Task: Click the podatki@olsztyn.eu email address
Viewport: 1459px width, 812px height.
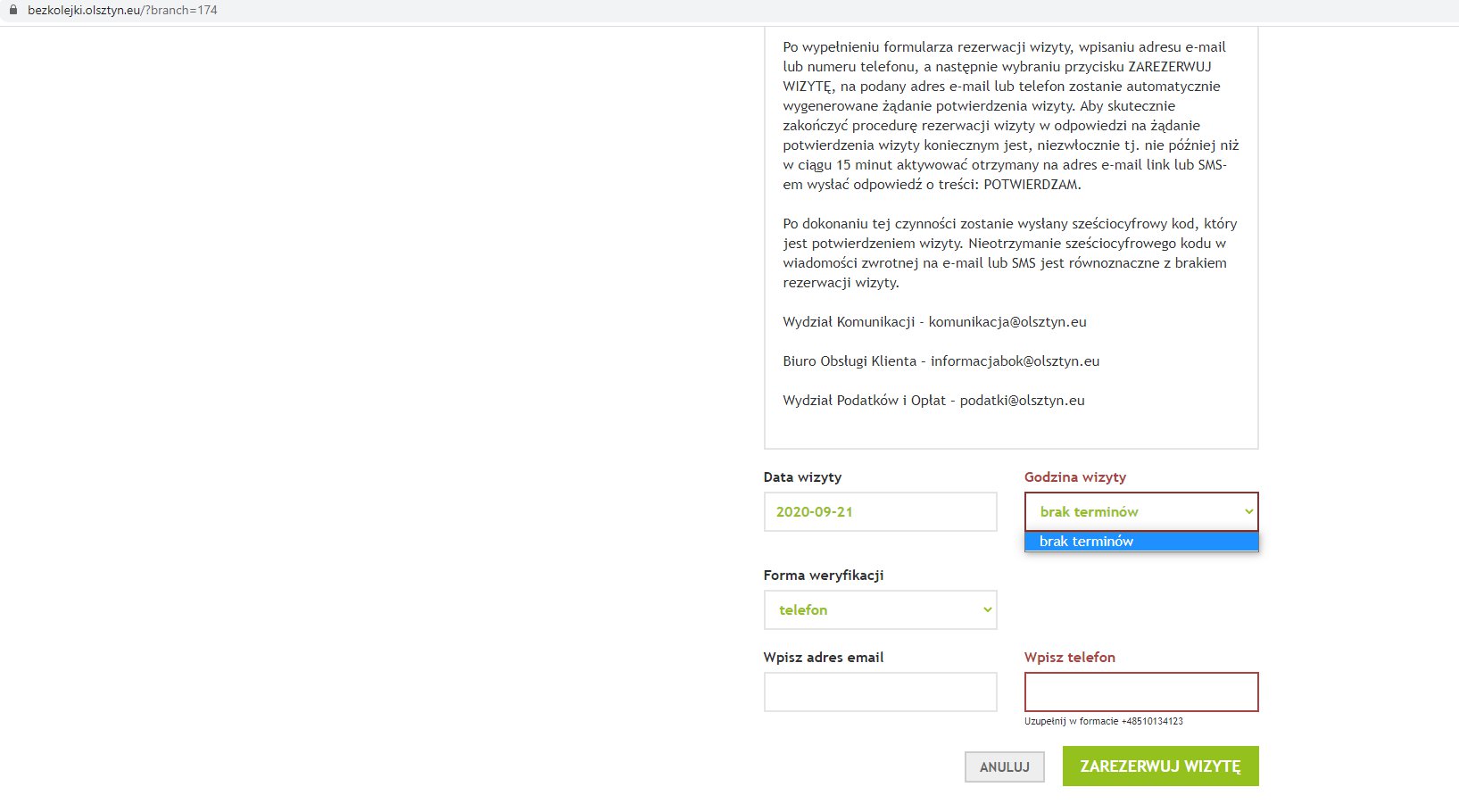Action: pyautogui.click(x=1022, y=401)
